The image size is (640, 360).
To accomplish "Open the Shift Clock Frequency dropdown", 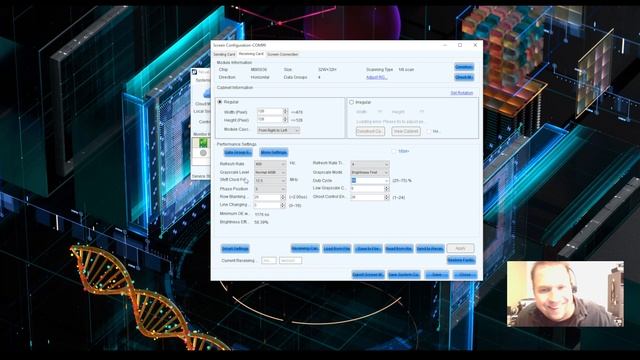I will click(x=270, y=180).
